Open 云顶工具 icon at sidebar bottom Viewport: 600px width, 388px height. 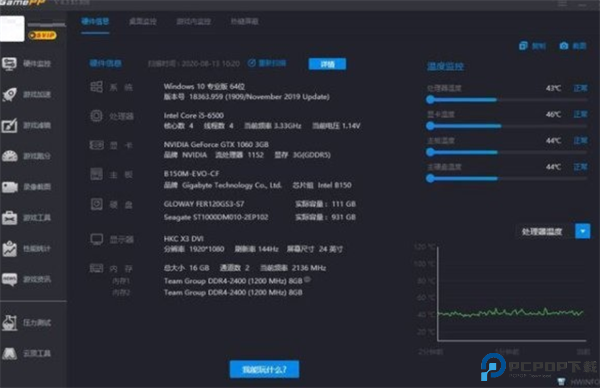point(9,353)
